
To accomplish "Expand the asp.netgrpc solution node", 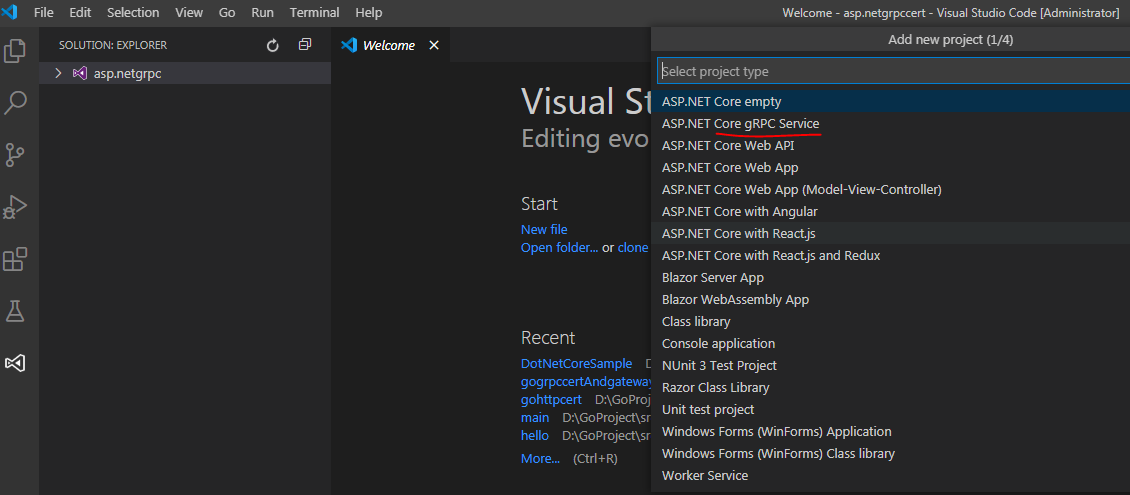I will 58,73.
